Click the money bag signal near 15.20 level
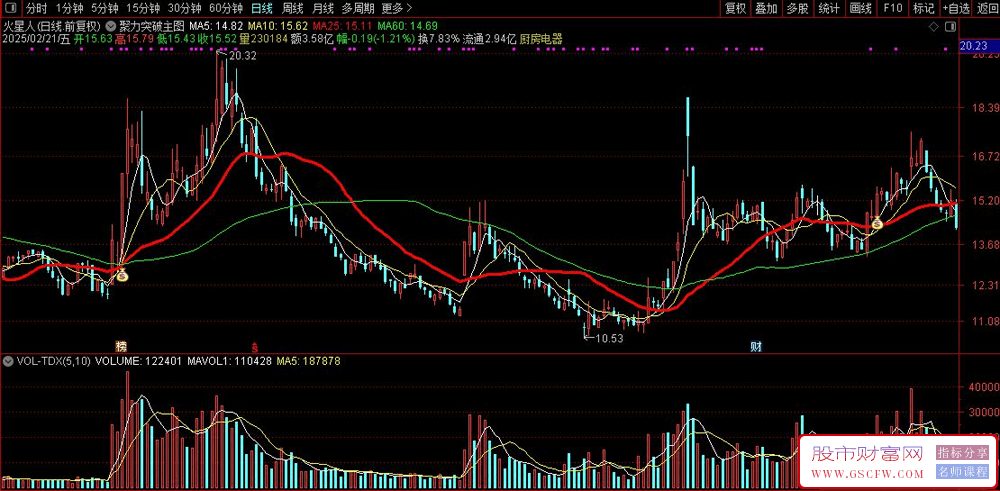Viewport: 1000px width, 491px height. point(877,223)
